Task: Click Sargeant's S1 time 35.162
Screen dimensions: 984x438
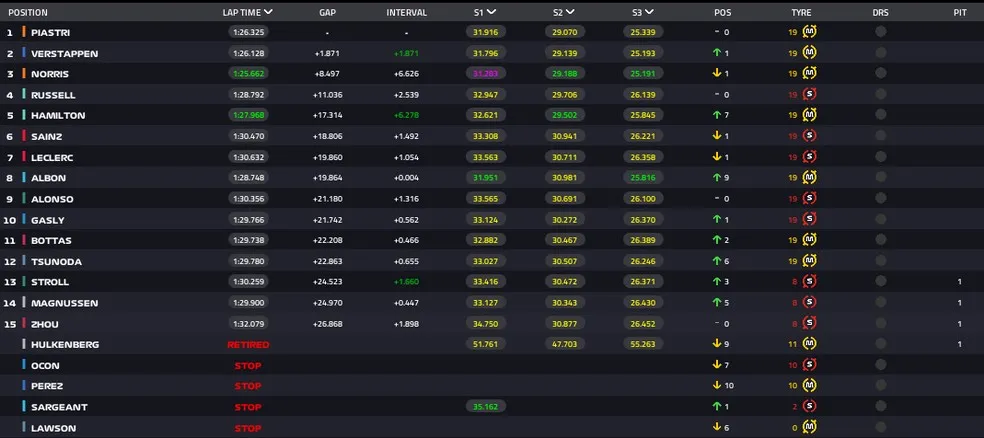Action: [x=486, y=407]
